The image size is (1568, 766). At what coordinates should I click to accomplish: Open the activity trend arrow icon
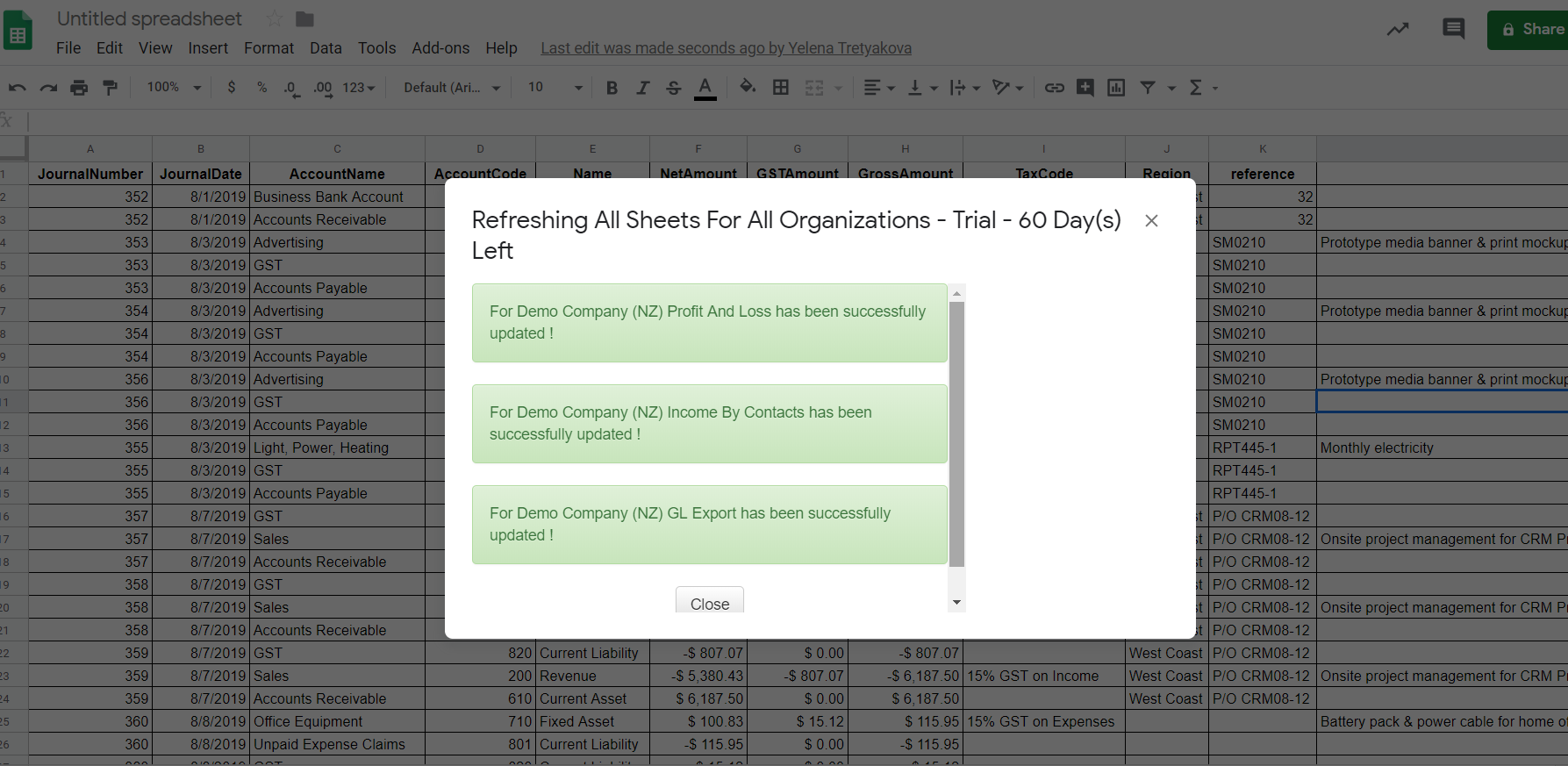tap(1398, 29)
